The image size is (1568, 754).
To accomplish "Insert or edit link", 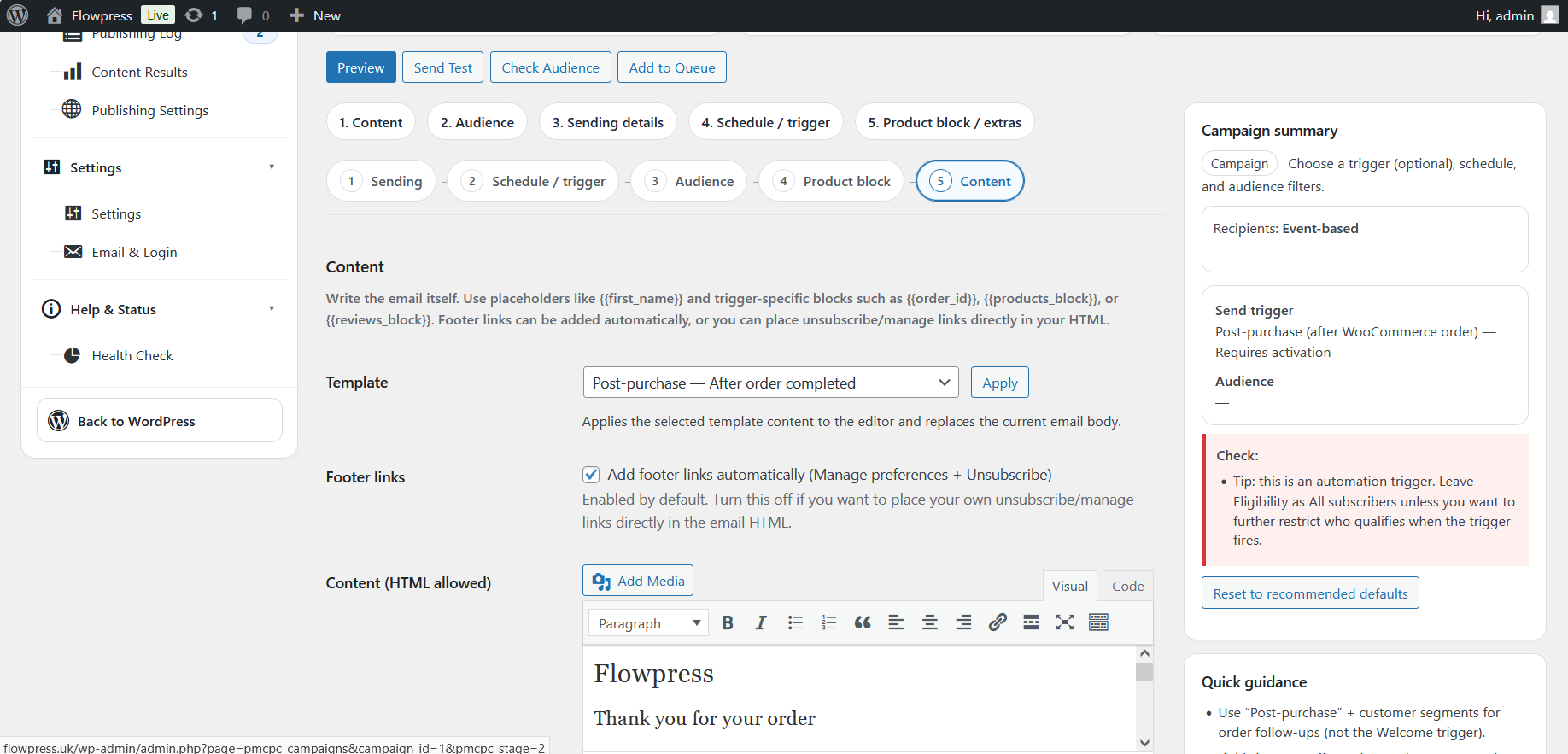I will coord(998,622).
